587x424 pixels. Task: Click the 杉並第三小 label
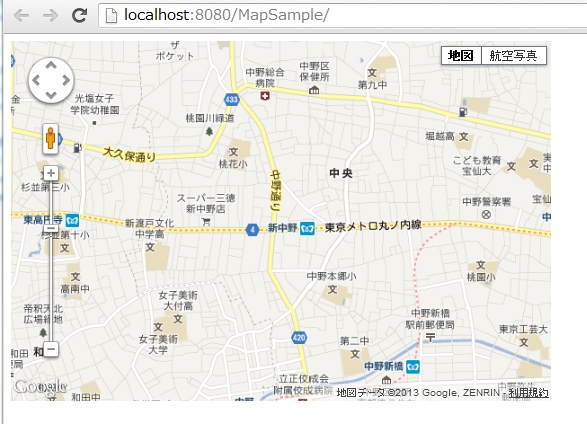point(45,187)
